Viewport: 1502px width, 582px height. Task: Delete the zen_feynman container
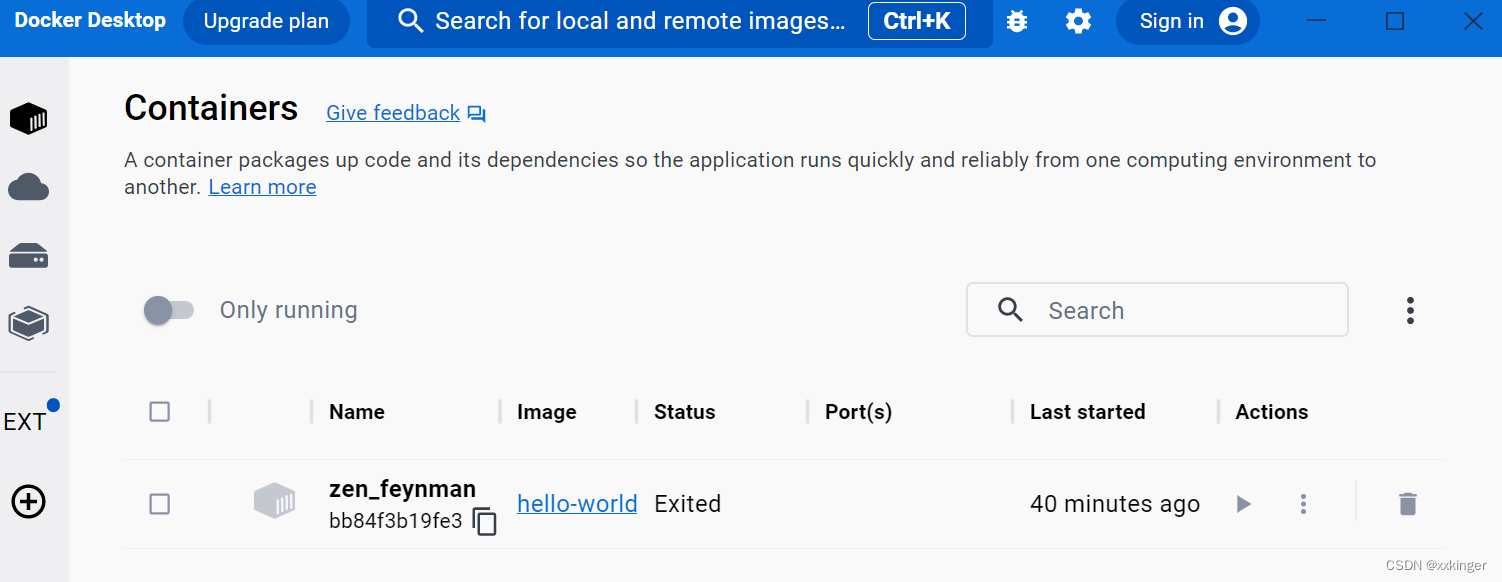pyautogui.click(x=1408, y=504)
